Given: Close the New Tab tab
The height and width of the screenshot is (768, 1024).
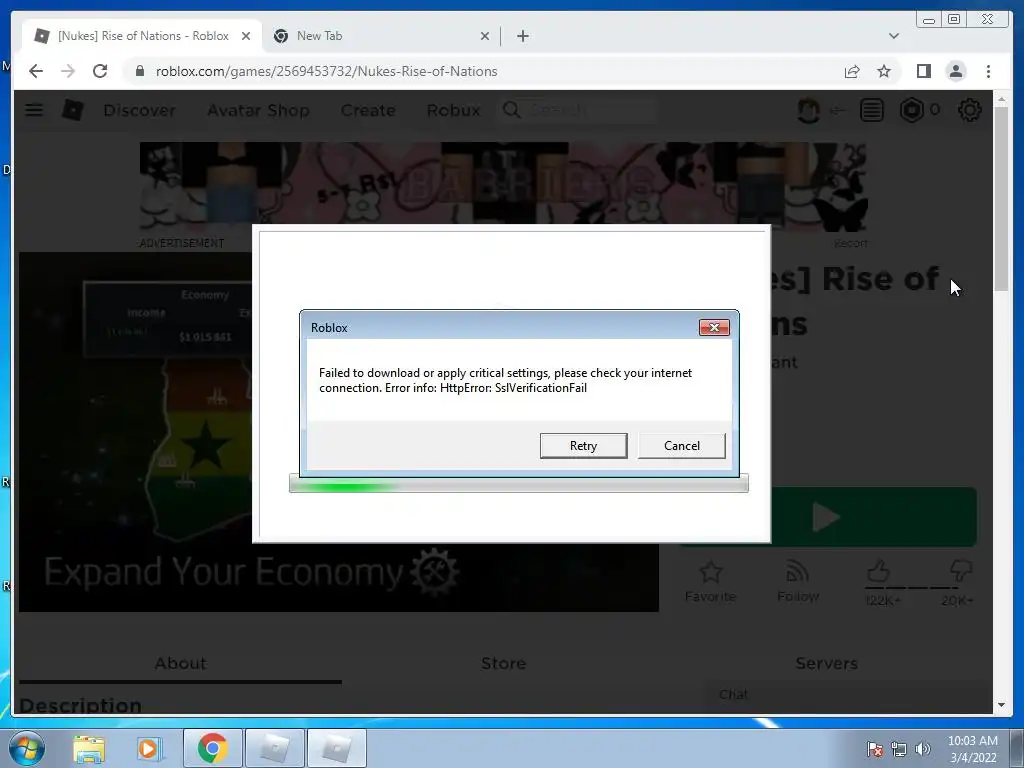Looking at the screenshot, I should click(x=485, y=36).
